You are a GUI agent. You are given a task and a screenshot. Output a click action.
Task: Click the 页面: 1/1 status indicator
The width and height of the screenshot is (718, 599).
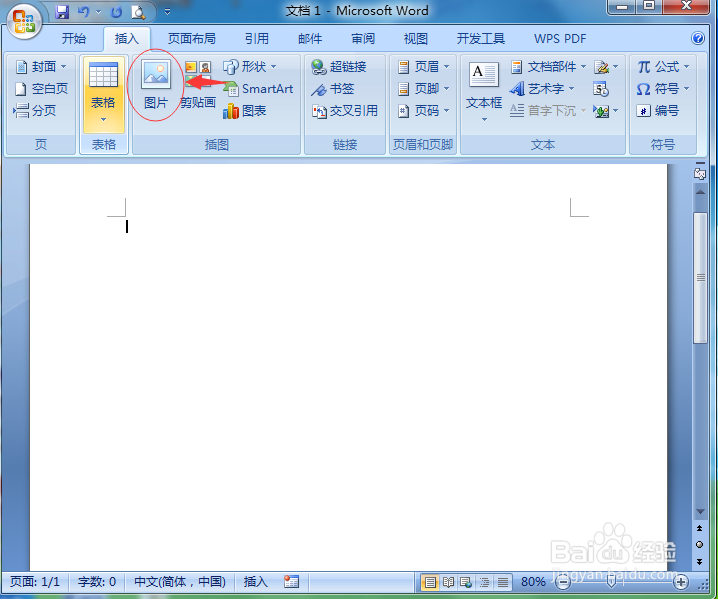pos(35,582)
